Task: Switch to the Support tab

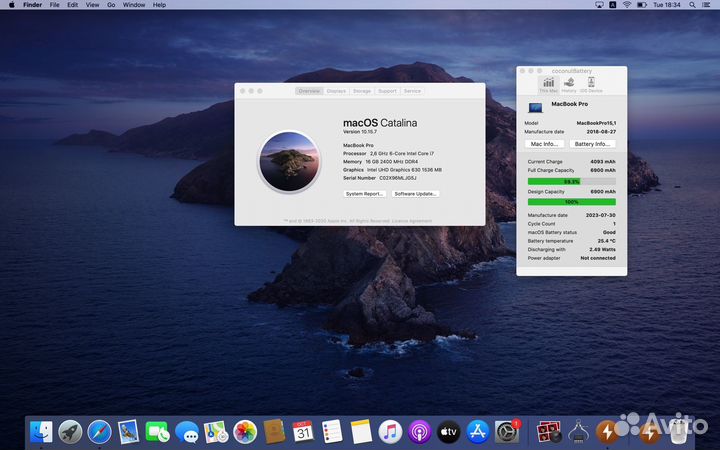Action: click(x=387, y=91)
